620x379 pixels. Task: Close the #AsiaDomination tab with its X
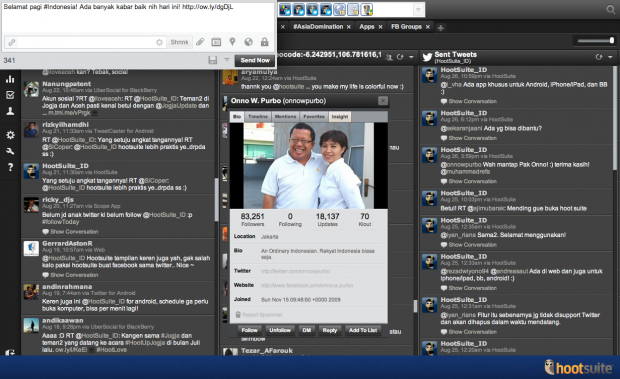[349, 27]
